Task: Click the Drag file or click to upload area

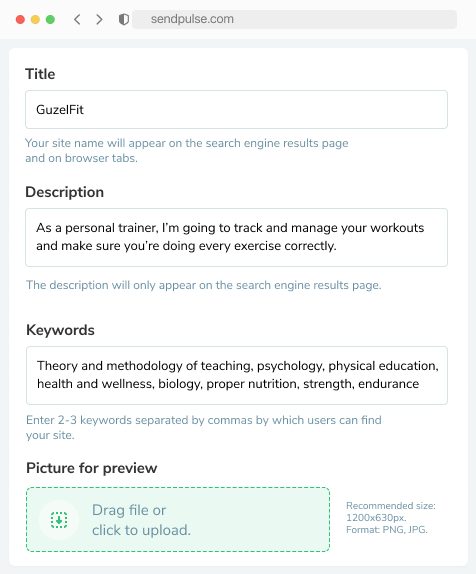Action: 178,519
